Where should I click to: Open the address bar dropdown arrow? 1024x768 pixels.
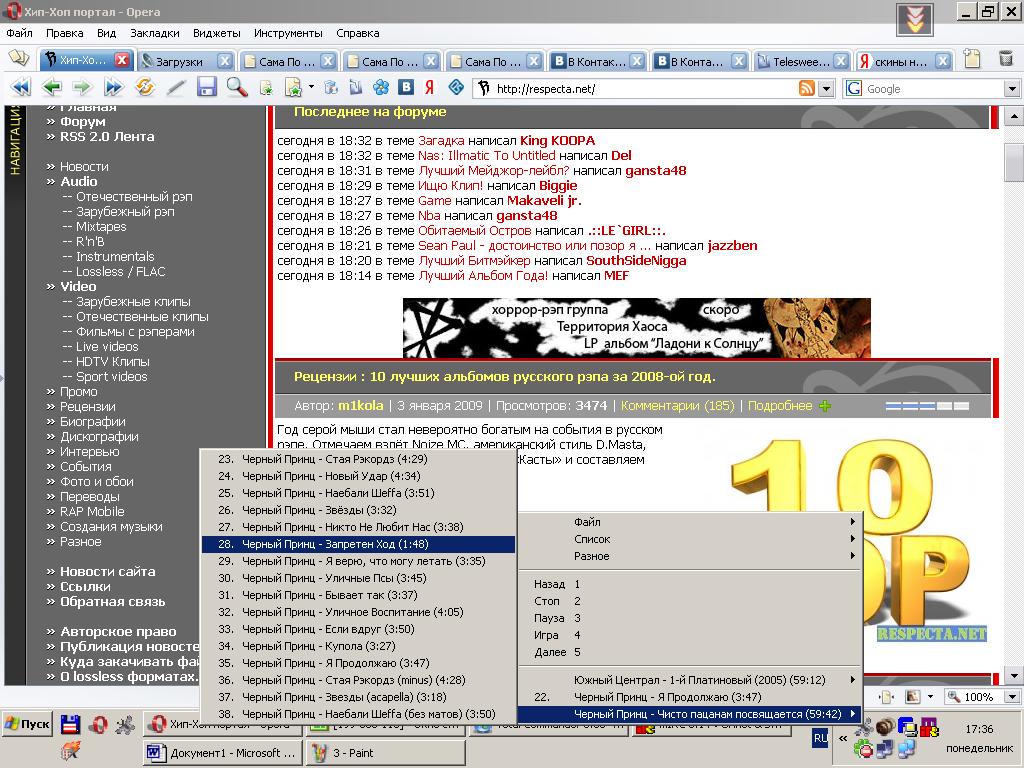826,89
